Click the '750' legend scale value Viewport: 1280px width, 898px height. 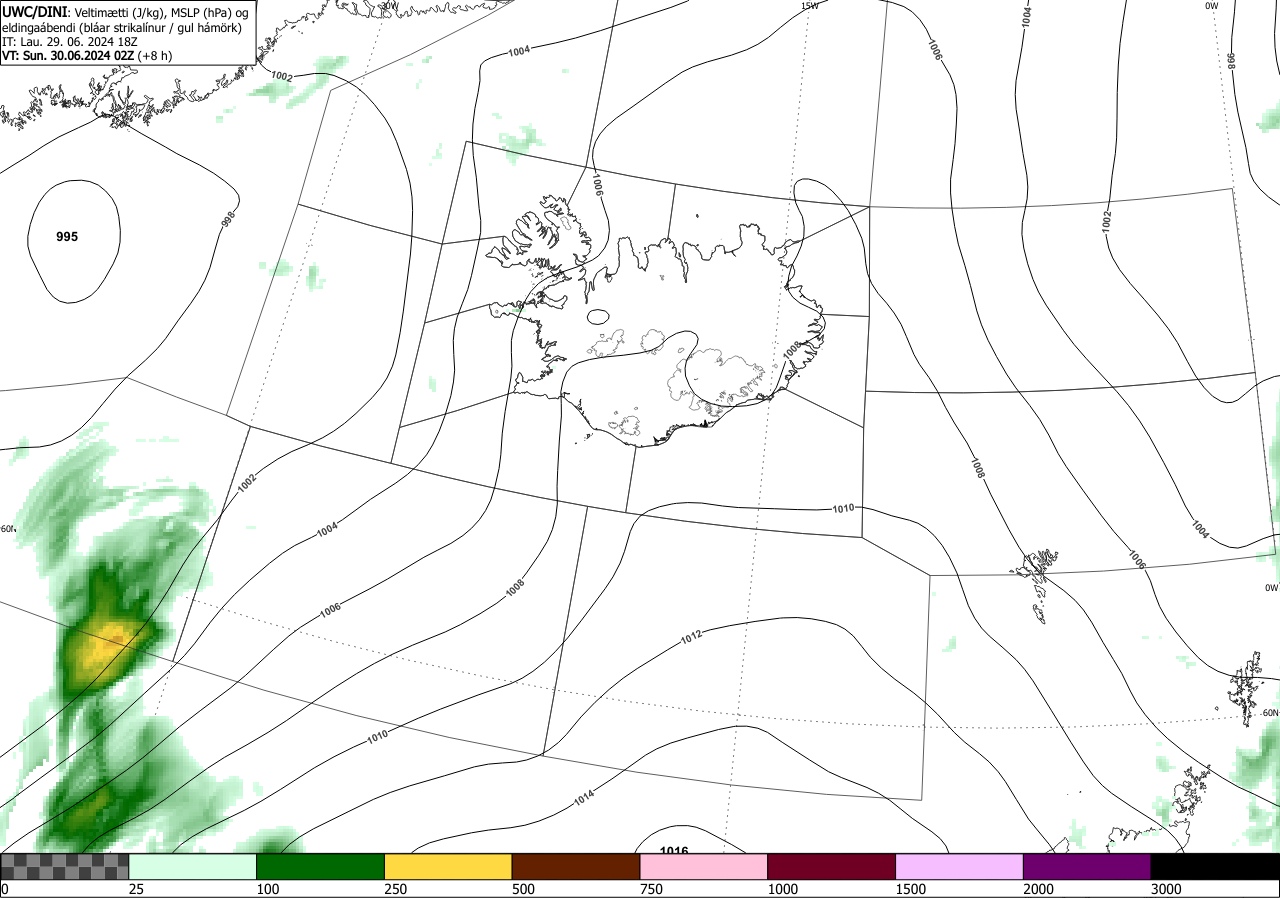coord(651,889)
